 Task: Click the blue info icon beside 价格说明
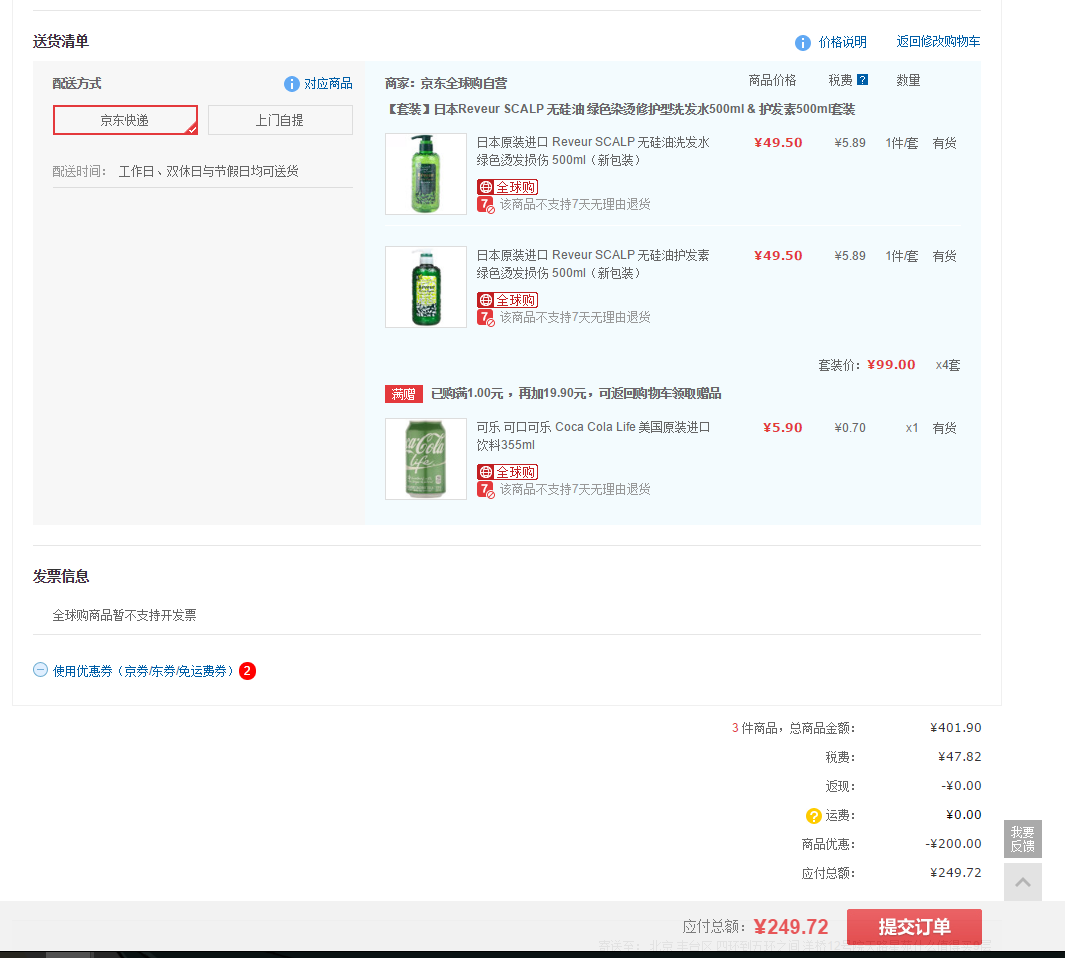tap(803, 43)
